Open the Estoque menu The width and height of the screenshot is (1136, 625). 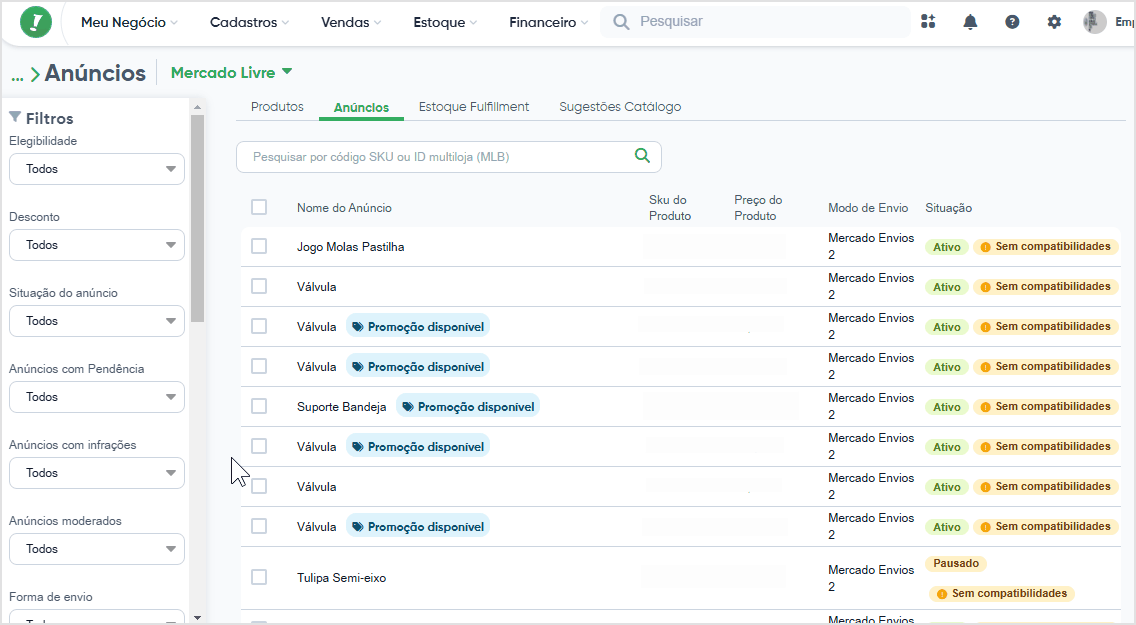click(x=445, y=22)
